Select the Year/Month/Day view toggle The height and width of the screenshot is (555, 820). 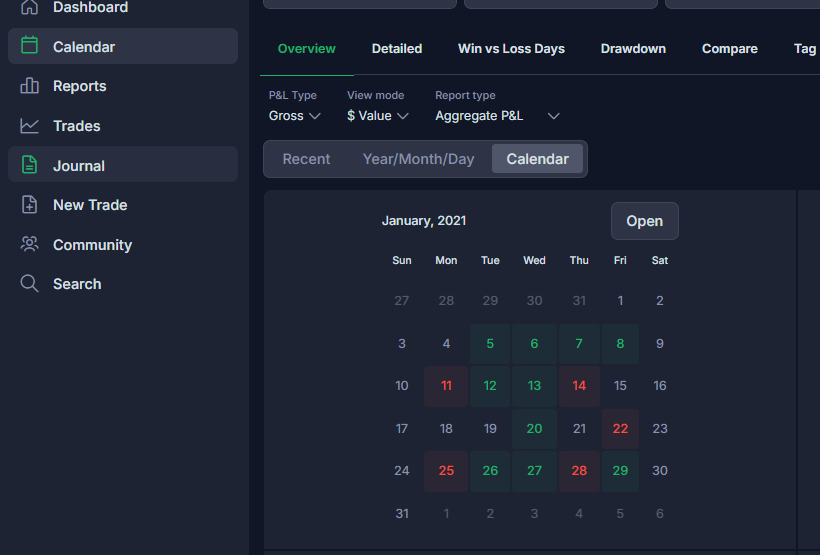pyautogui.click(x=418, y=159)
